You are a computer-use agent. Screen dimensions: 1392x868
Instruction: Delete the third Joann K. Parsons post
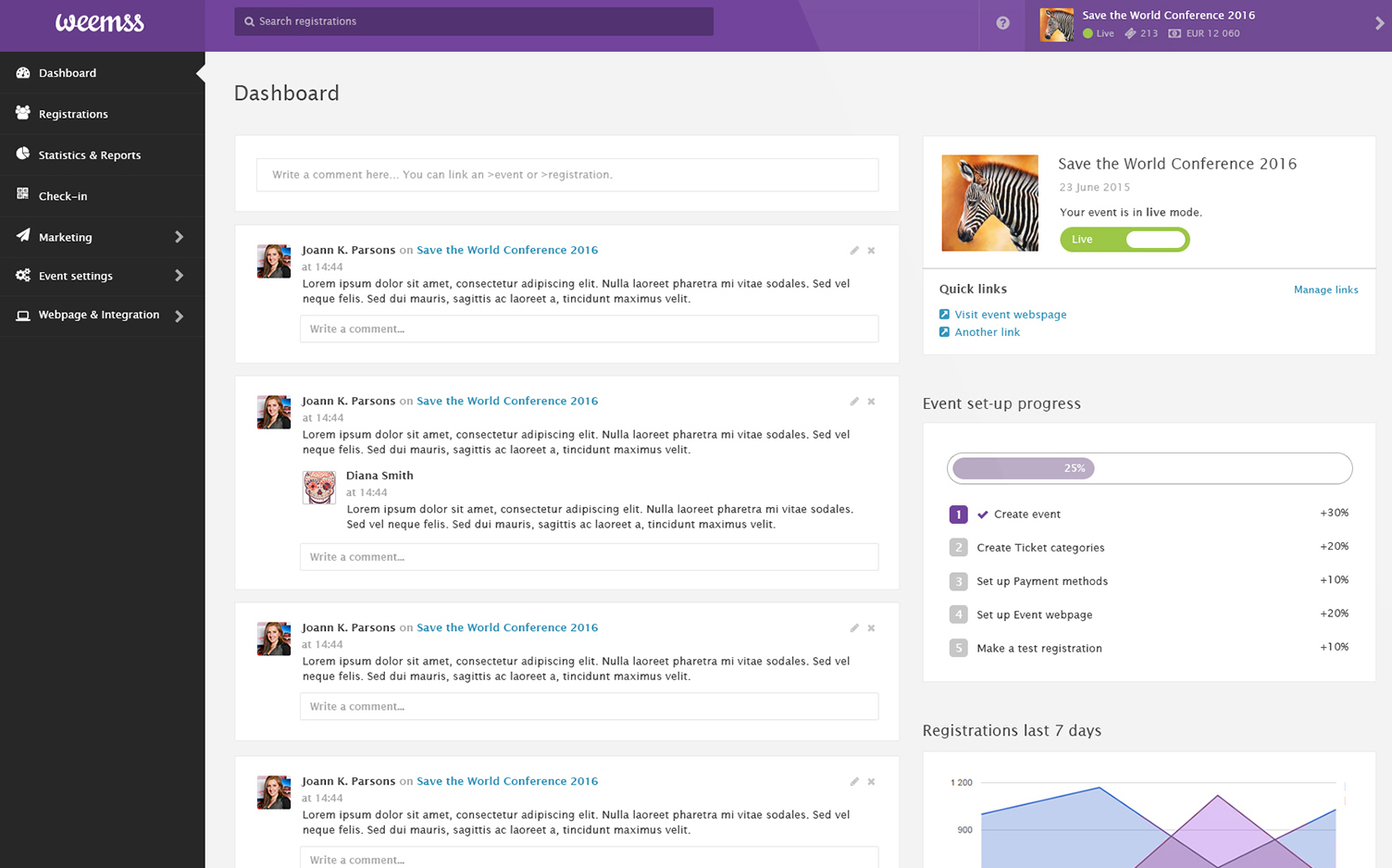(x=871, y=628)
